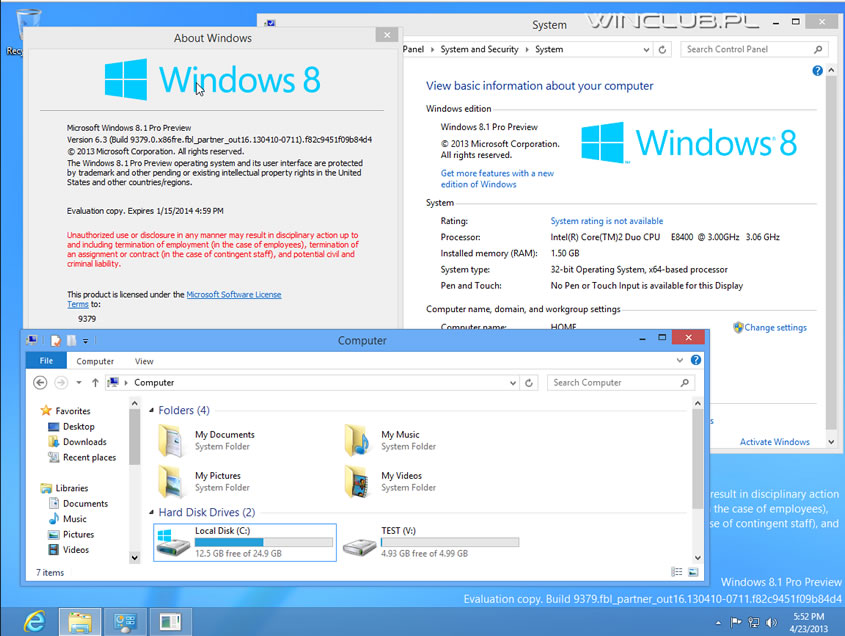The width and height of the screenshot is (845, 636).
Task: Select Recent places in navigation pane
Action: (x=82, y=458)
